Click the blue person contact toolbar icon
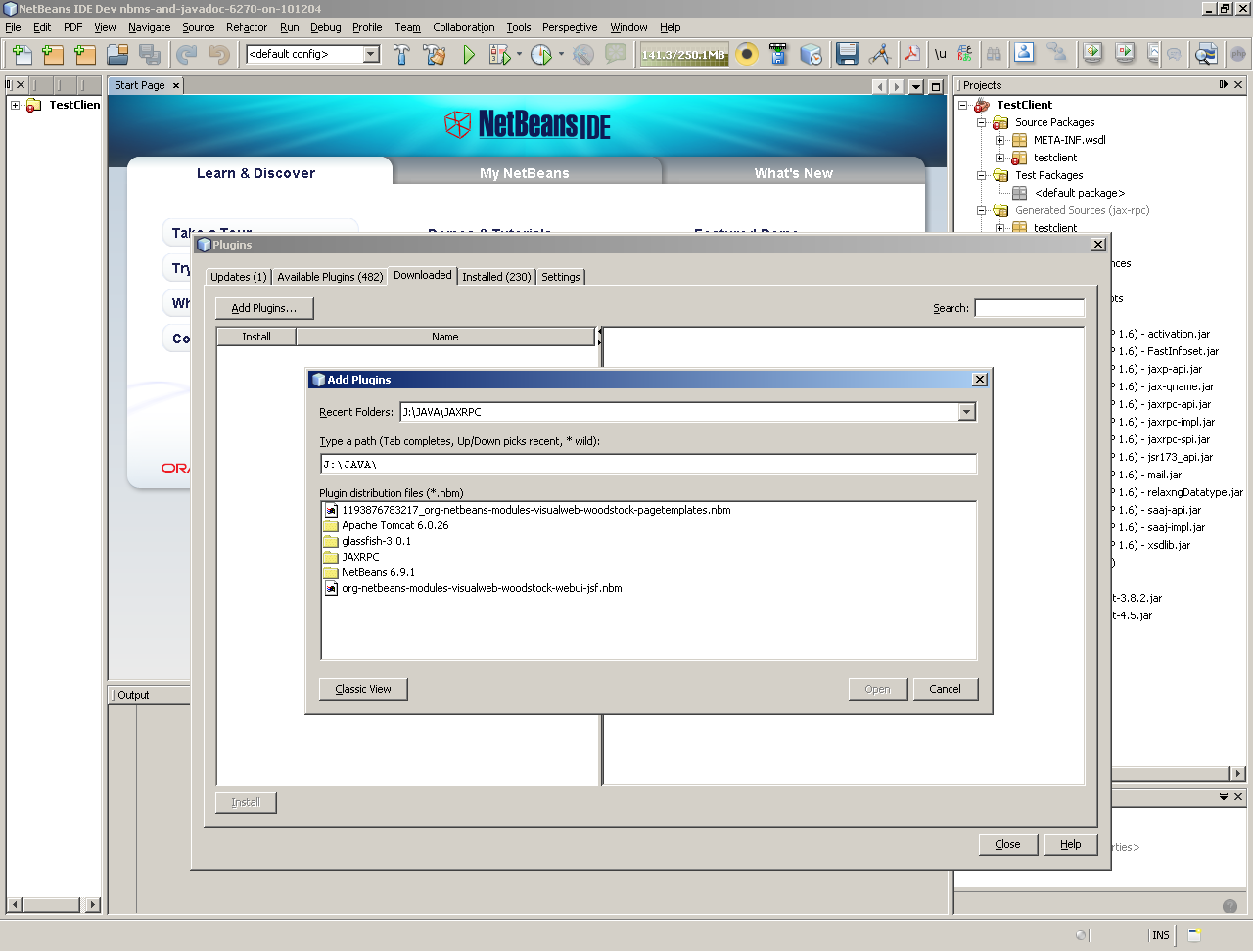Image resolution: width=1253 pixels, height=952 pixels. tap(1024, 54)
